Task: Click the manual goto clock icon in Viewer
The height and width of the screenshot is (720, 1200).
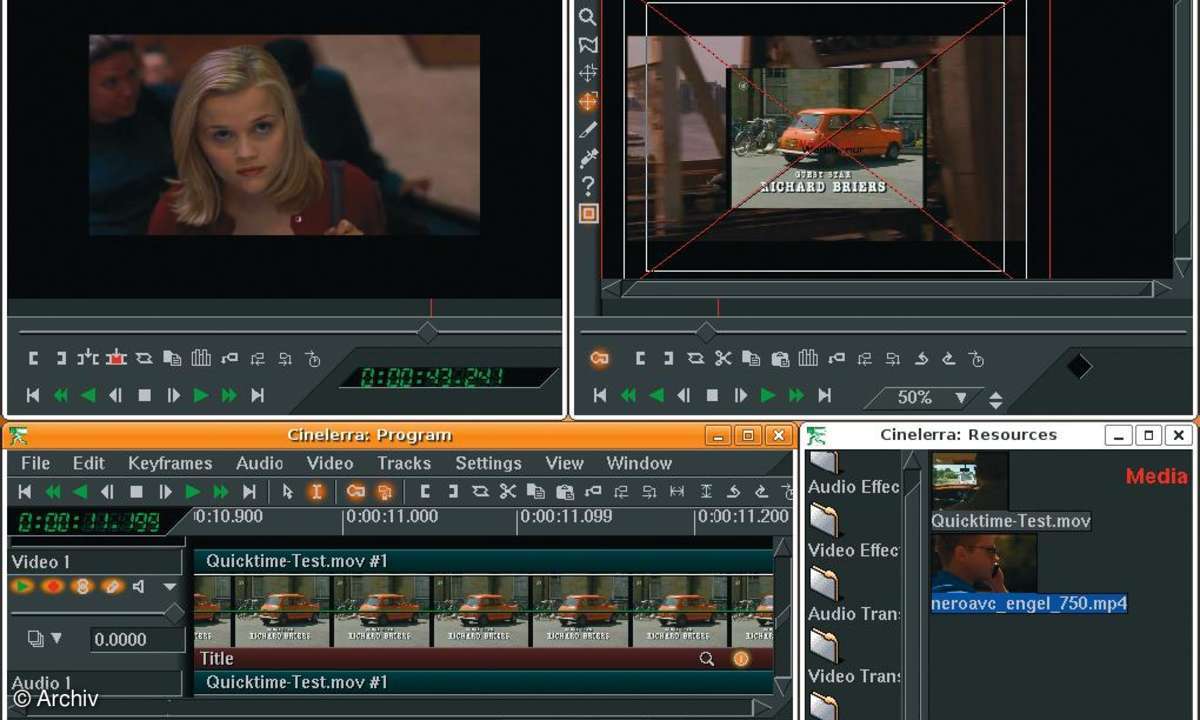Action: click(313, 358)
